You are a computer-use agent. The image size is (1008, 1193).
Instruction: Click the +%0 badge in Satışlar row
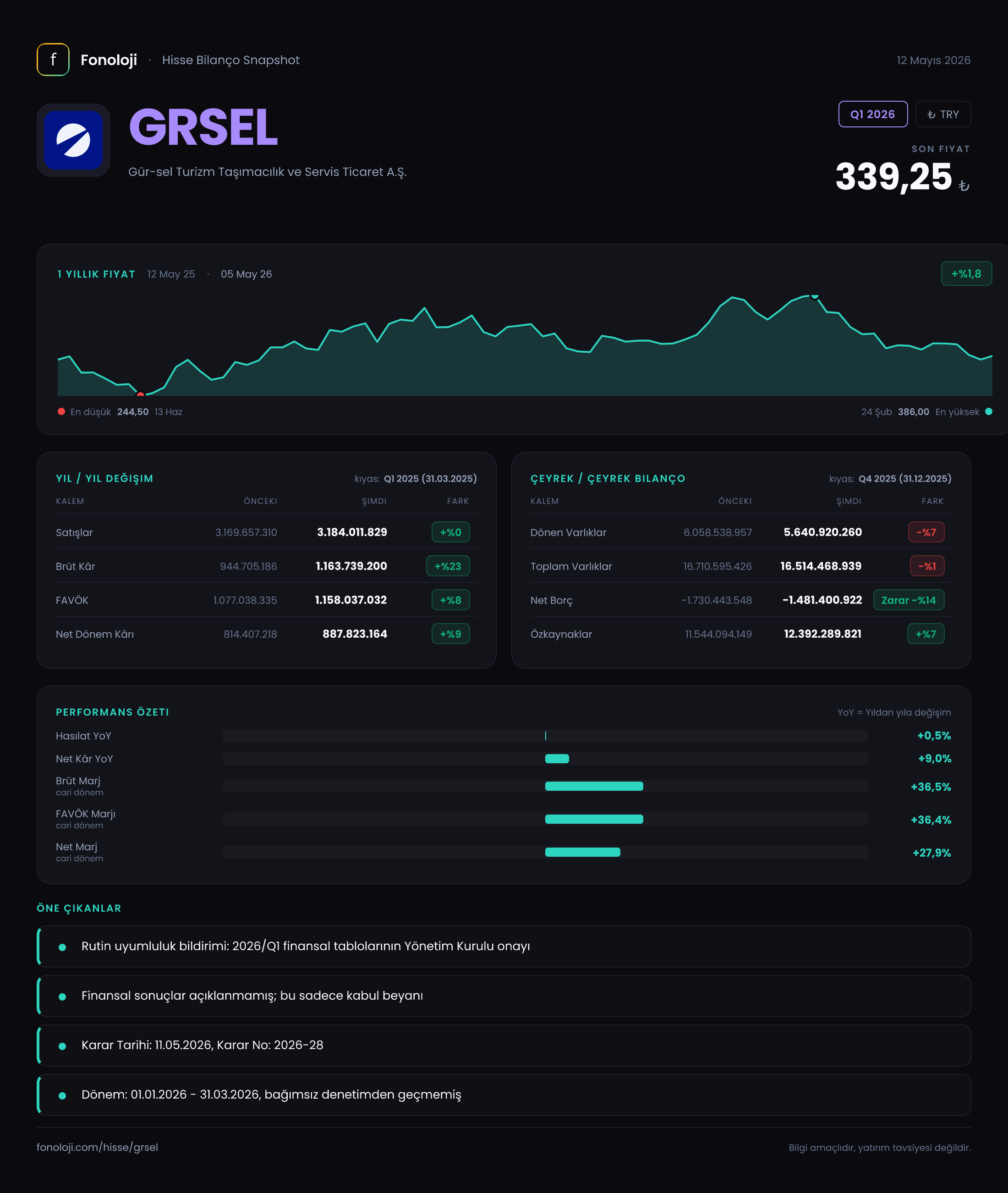coord(450,532)
